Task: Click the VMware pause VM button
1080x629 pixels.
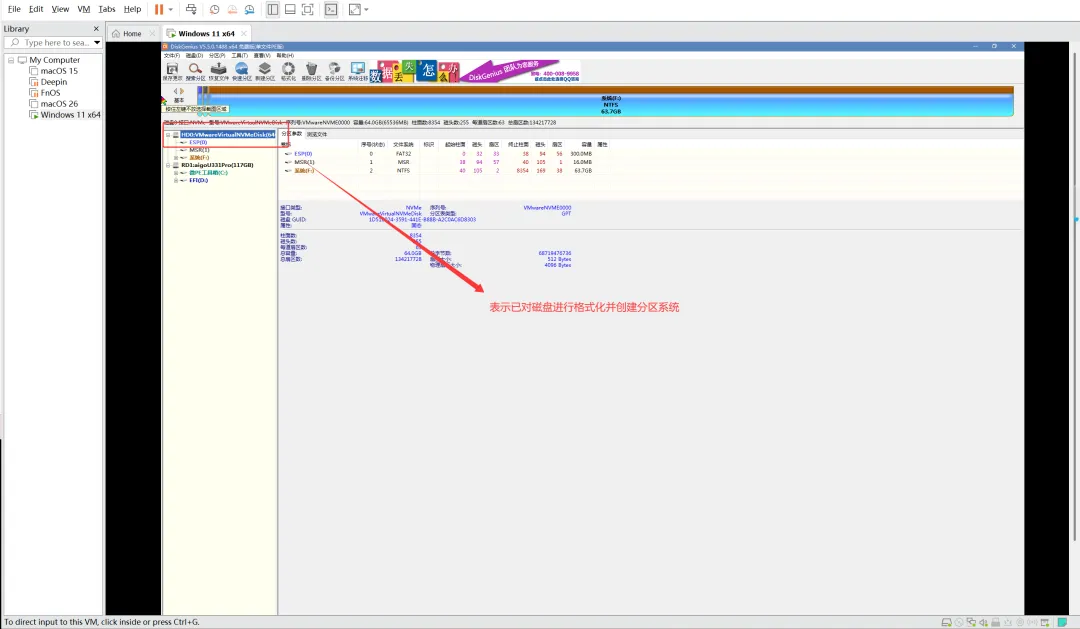Action: [159, 10]
